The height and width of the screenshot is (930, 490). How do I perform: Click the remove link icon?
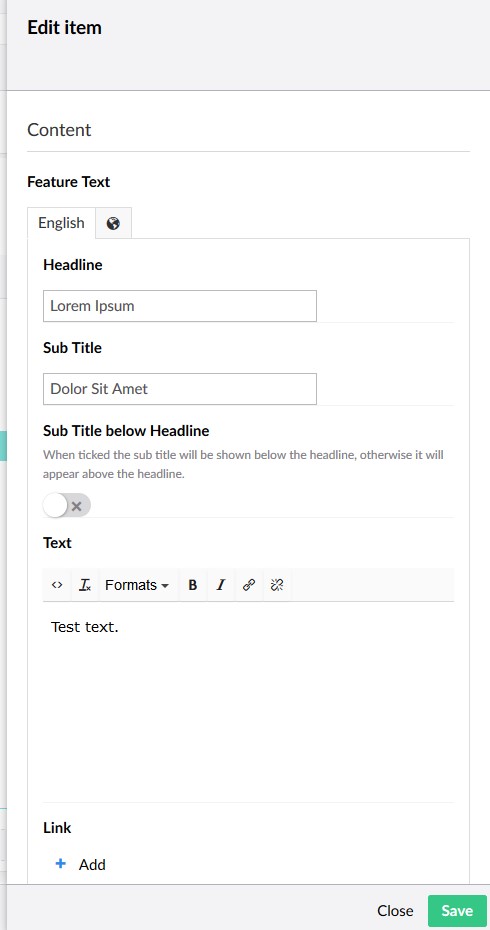[x=276, y=585]
